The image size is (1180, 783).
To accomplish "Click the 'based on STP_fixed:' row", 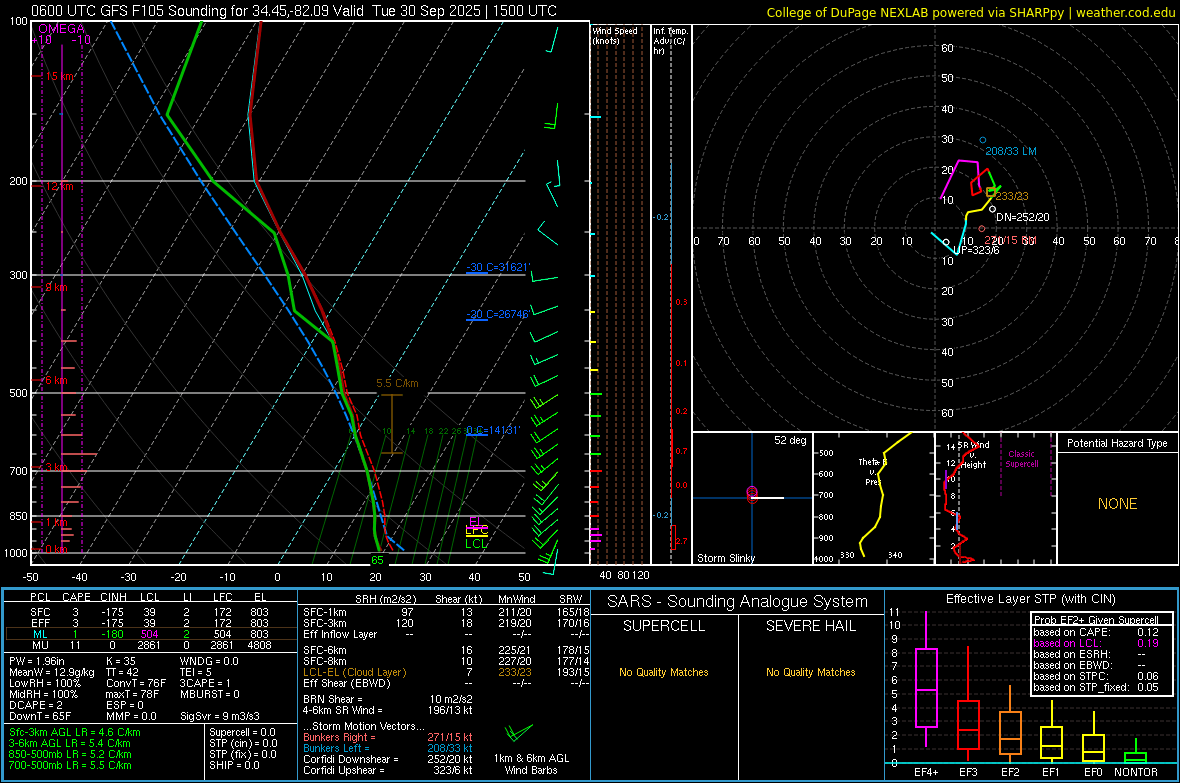I will click(1096, 687).
